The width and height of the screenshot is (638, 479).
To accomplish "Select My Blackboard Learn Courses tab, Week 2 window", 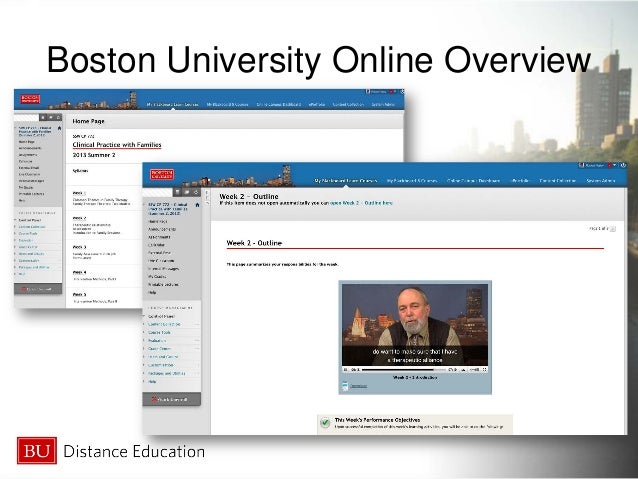I will click(345, 180).
